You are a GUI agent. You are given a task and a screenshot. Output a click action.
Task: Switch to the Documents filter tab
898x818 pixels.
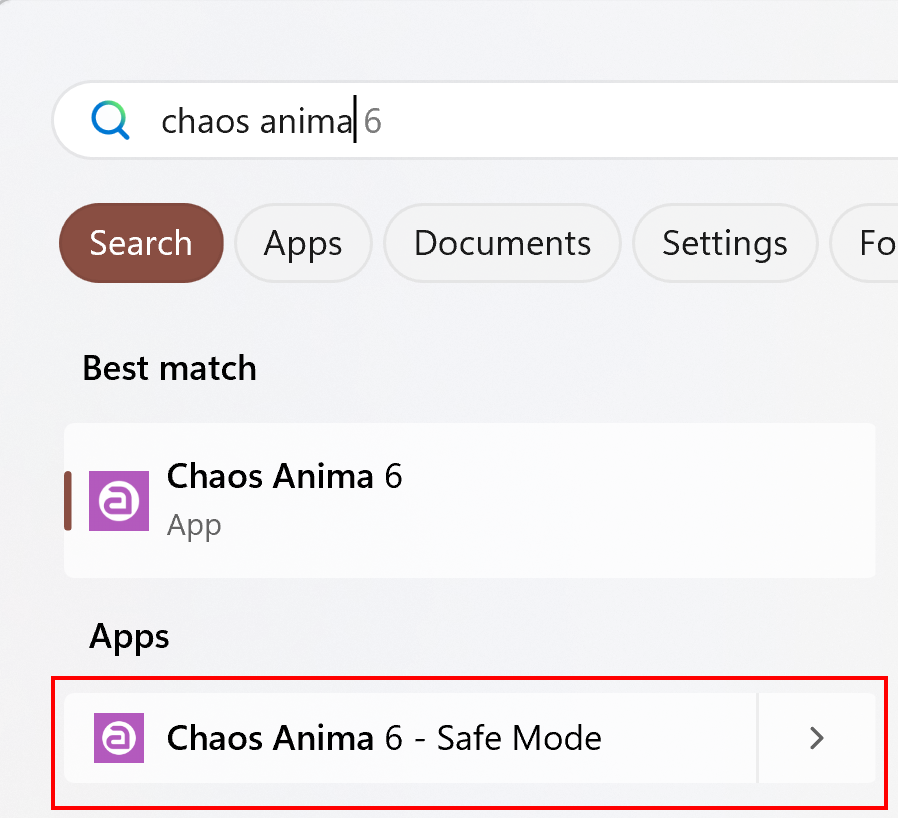(502, 243)
